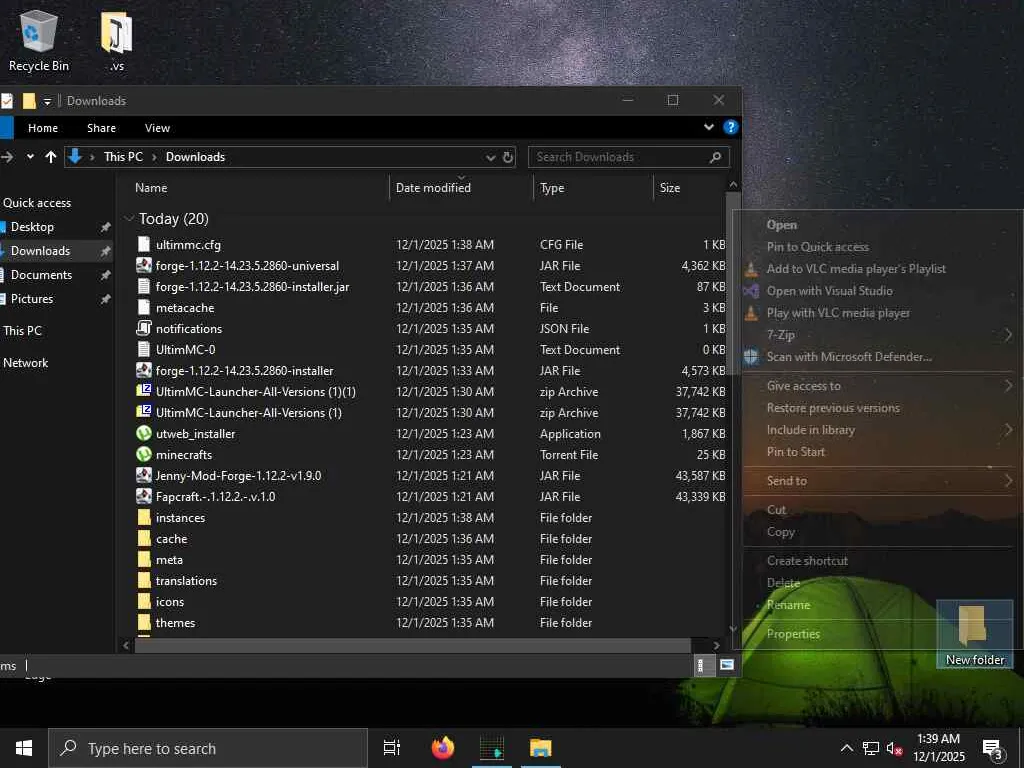Click the ultimmc.cfg file icon

click(144, 244)
